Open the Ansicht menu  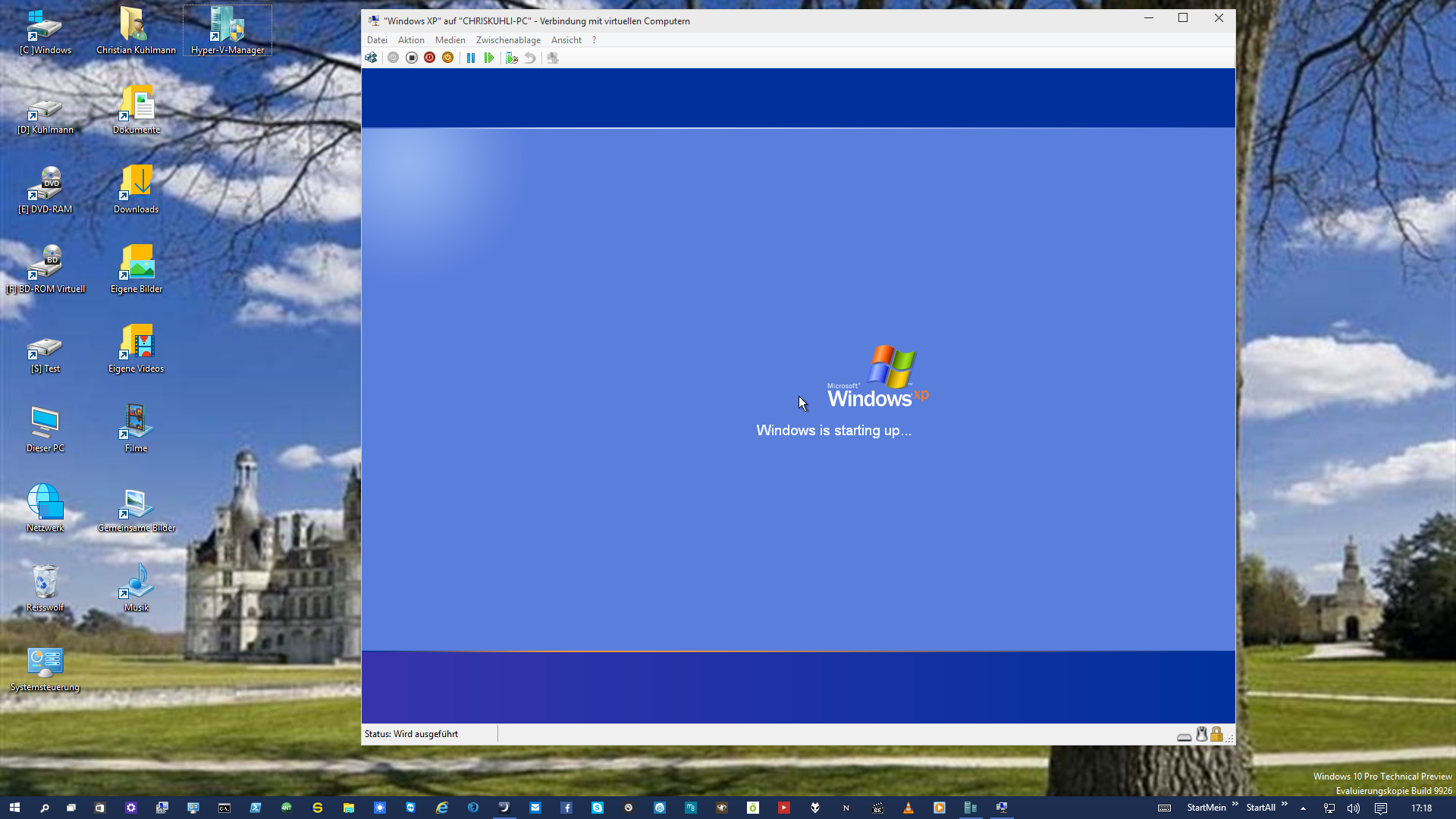(566, 40)
